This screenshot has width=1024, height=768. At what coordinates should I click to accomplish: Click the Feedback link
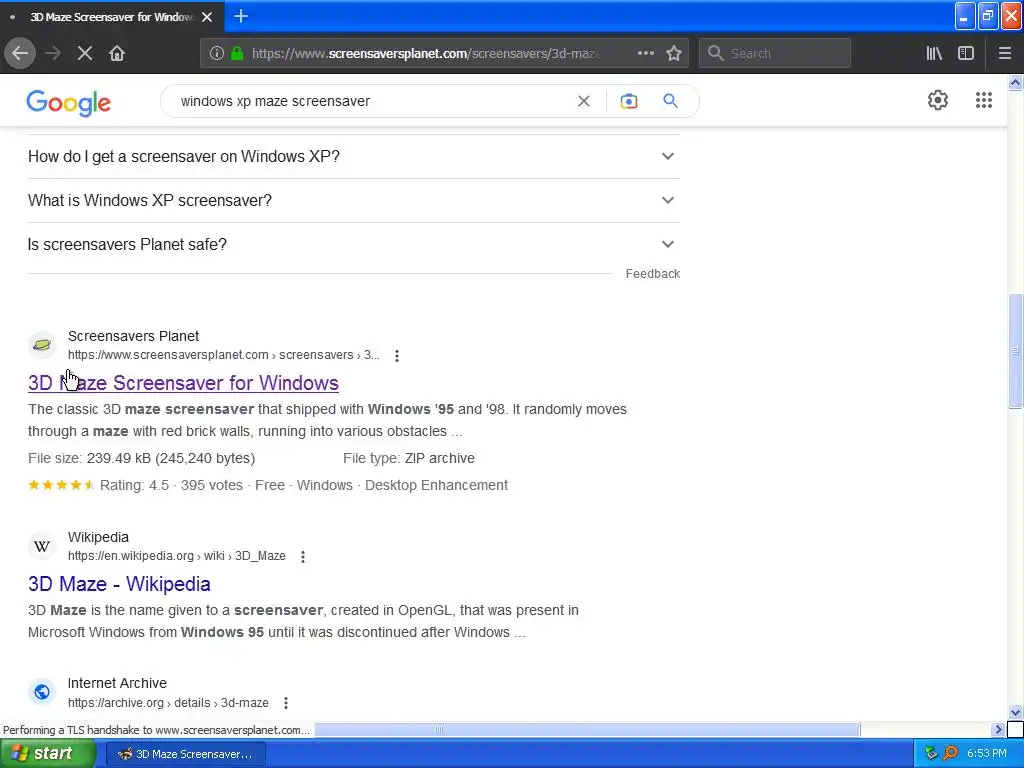click(652, 274)
